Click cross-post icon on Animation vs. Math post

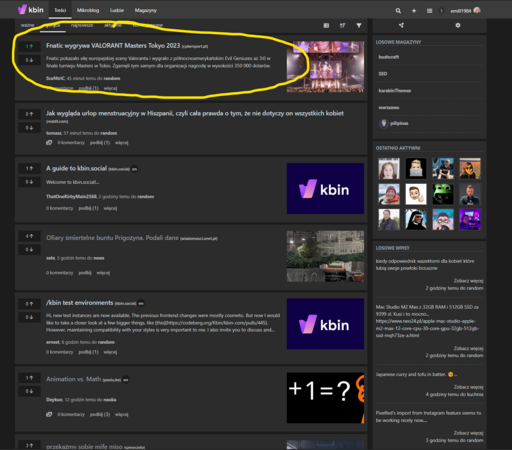[49, 414]
